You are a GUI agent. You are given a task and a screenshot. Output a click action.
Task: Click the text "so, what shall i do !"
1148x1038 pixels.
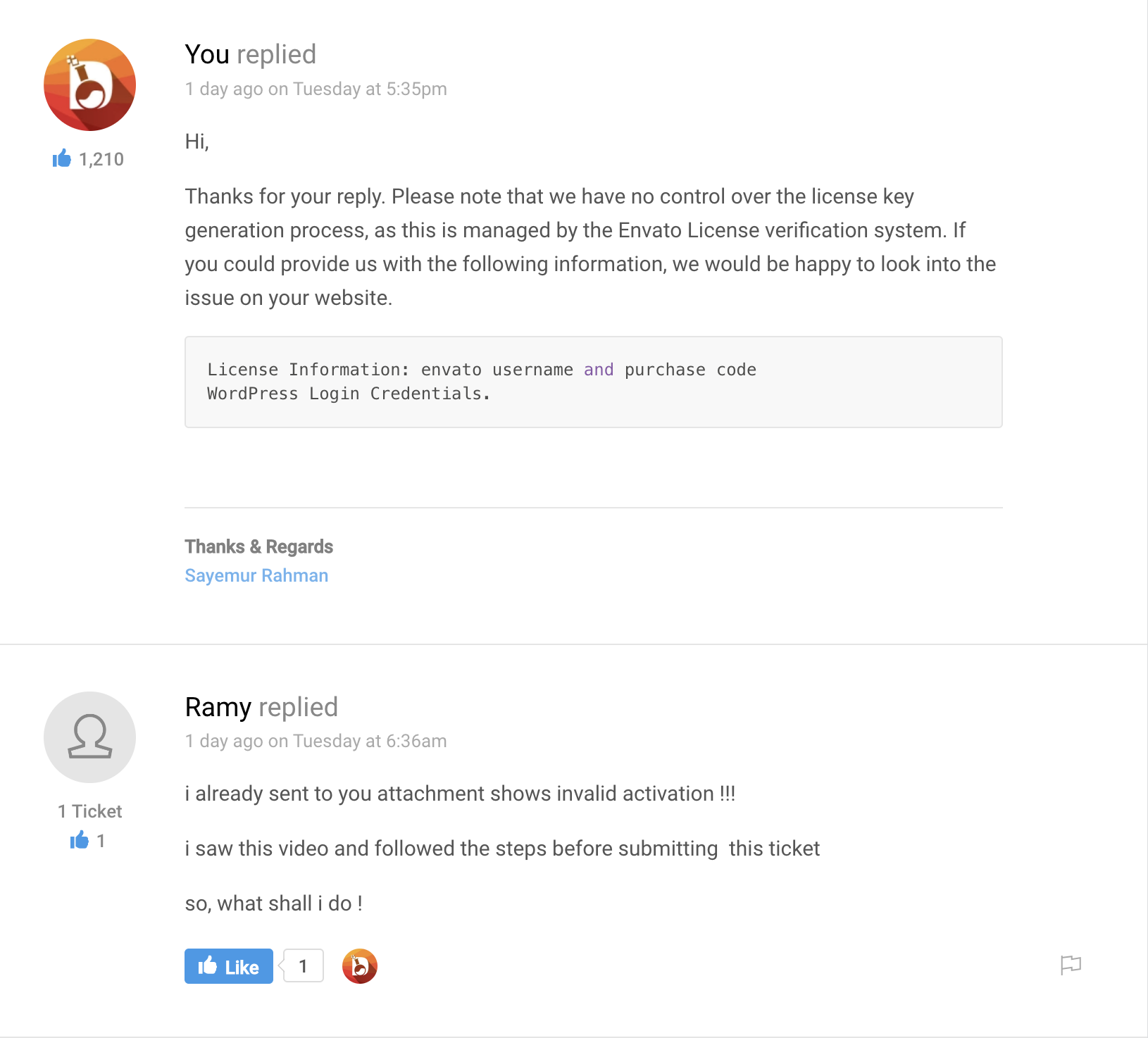pyautogui.click(x=274, y=903)
